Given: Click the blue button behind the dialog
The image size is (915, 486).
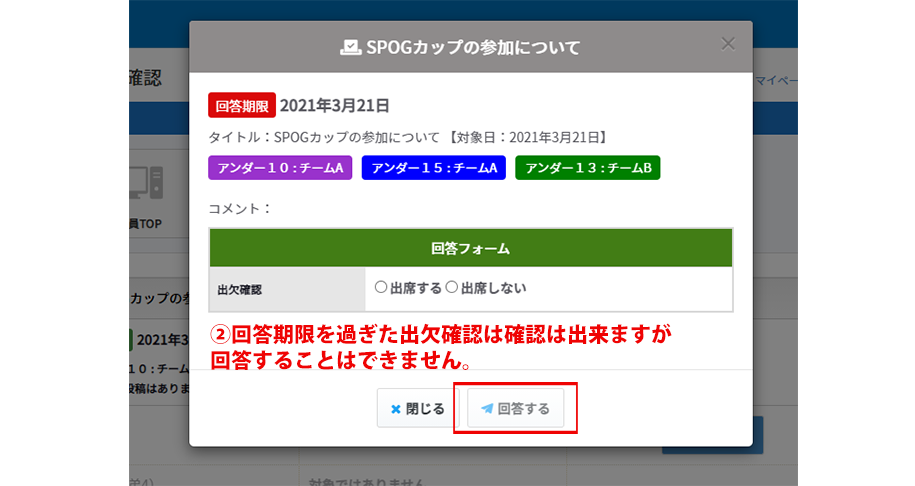Looking at the screenshot, I should (711, 436).
